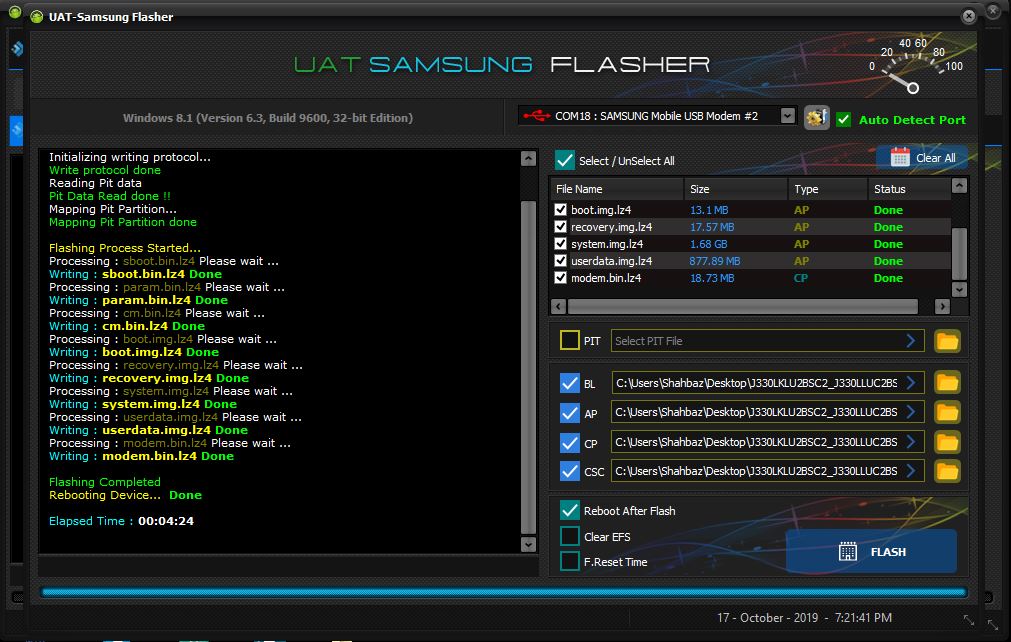Uncheck recovery.img.lz4 file checkbox

(560, 227)
